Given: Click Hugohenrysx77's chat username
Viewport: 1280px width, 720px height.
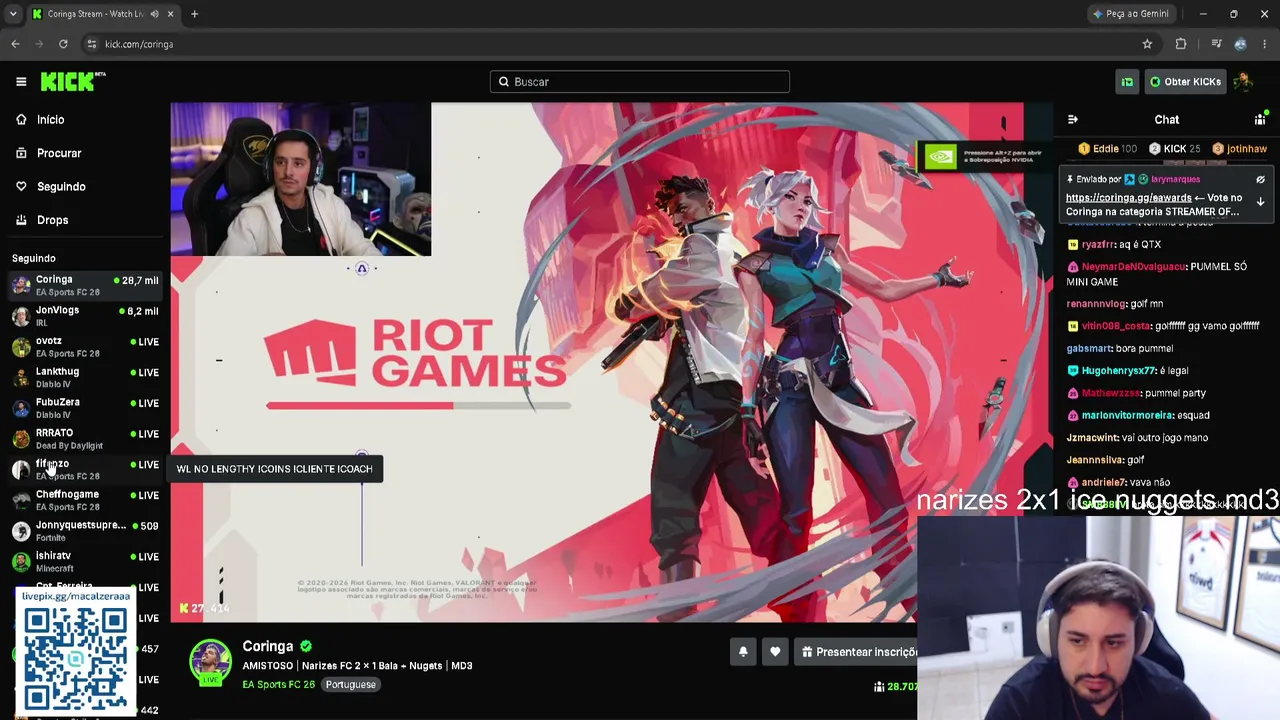Looking at the screenshot, I should [1119, 371].
